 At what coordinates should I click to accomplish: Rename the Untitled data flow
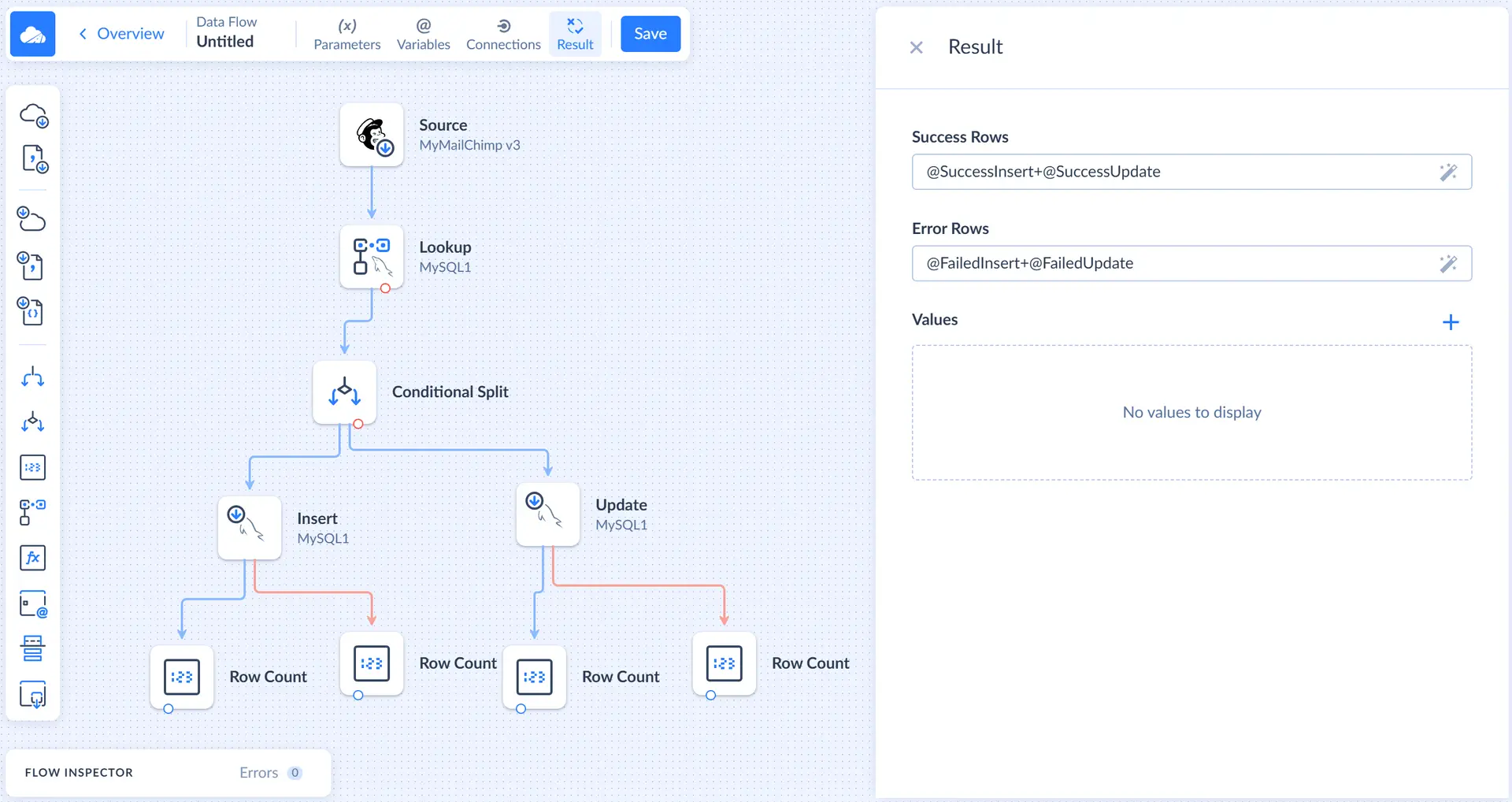coord(224,42)
